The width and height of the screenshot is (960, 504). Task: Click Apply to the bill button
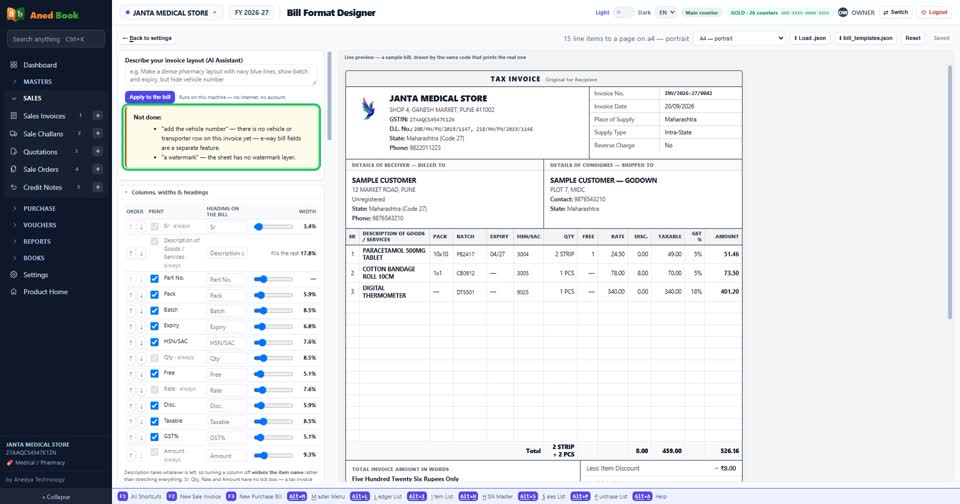coord(150,97)
